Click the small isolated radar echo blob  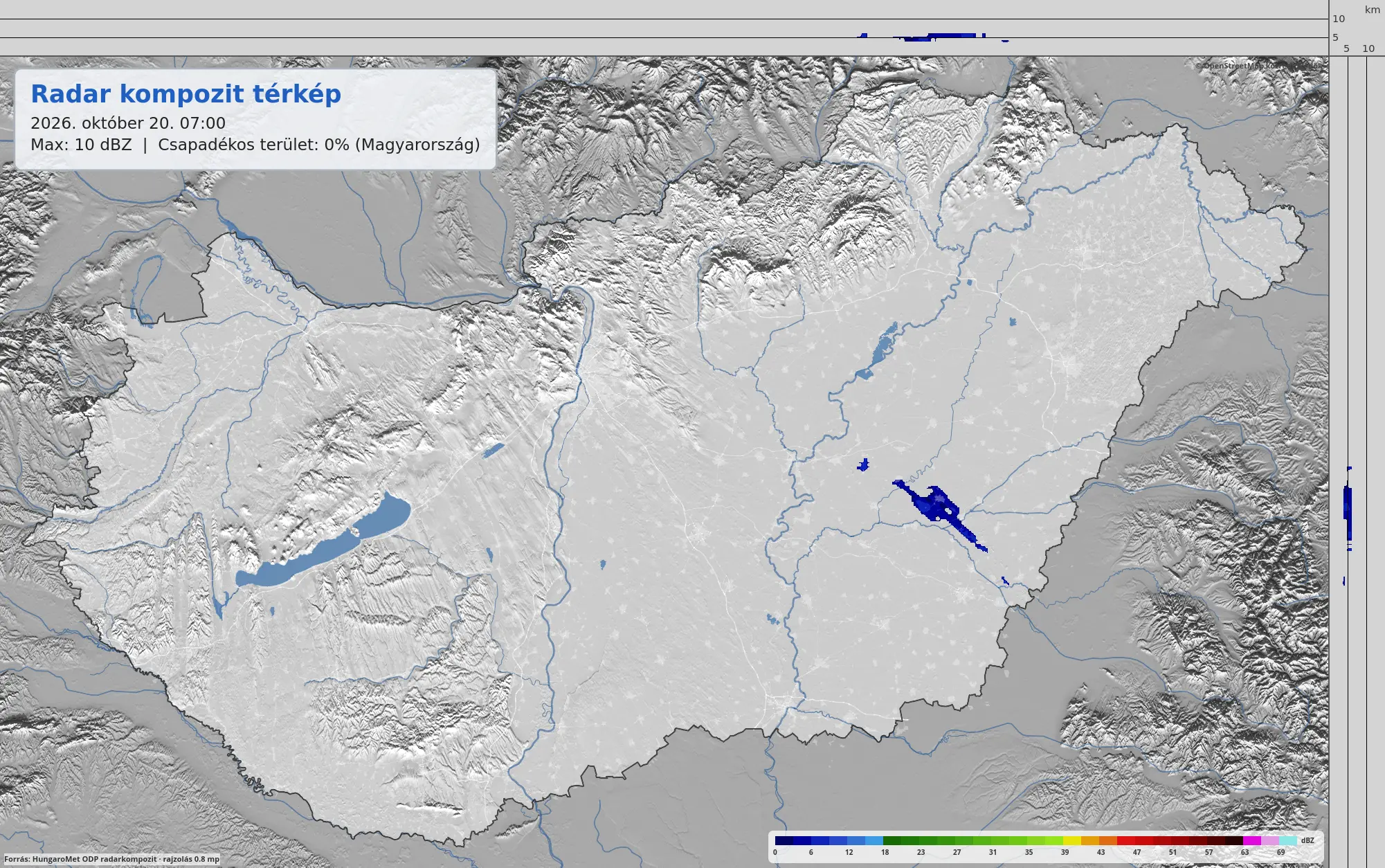pos(863,464)
